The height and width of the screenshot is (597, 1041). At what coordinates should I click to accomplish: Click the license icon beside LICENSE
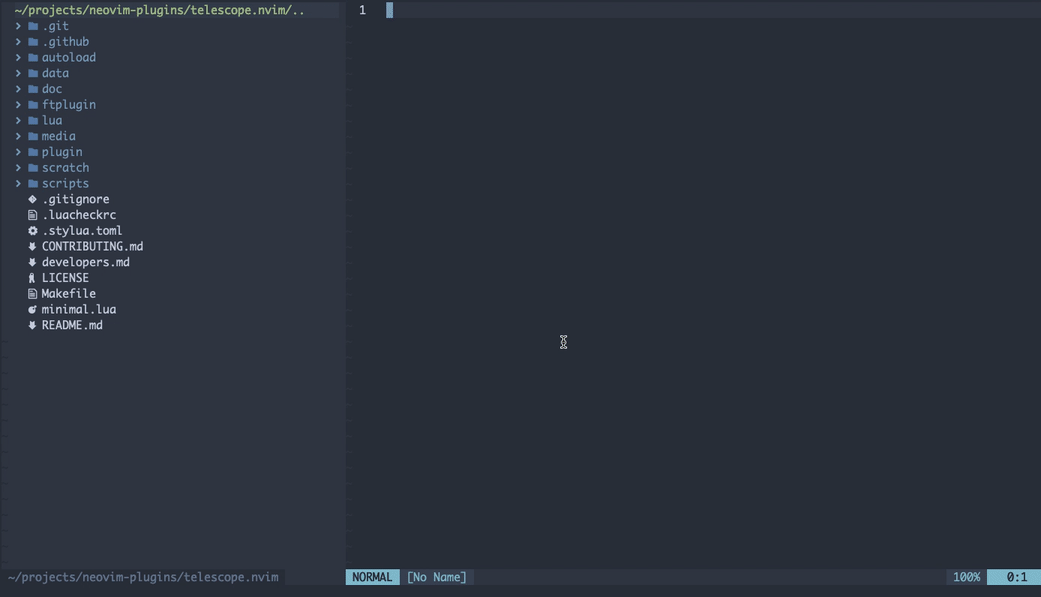coord(32,278)
